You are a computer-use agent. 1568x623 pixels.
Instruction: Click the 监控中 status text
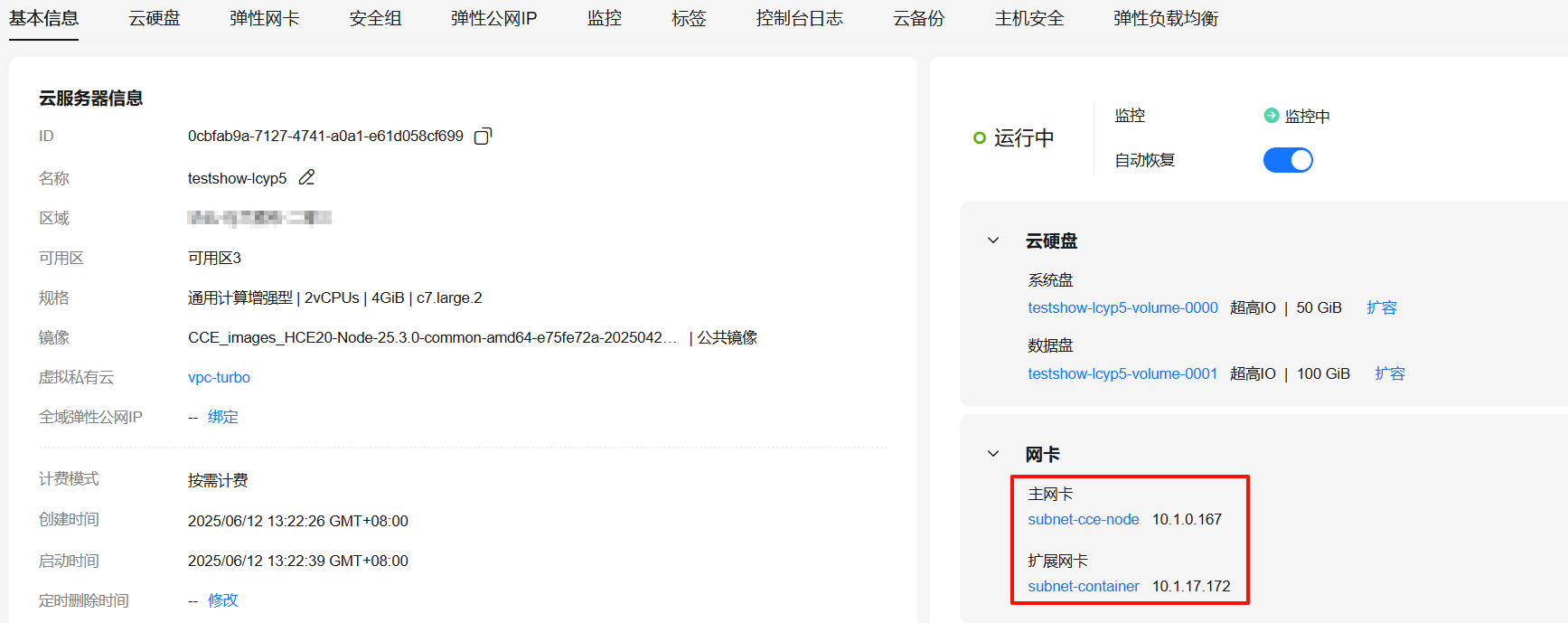pyautogui.click(x=1307, y=116)
